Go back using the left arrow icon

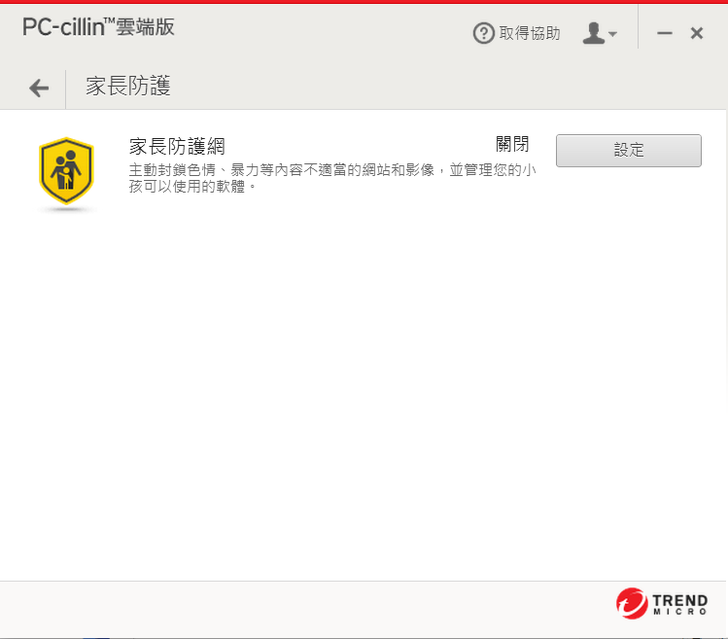click(39, 88)
